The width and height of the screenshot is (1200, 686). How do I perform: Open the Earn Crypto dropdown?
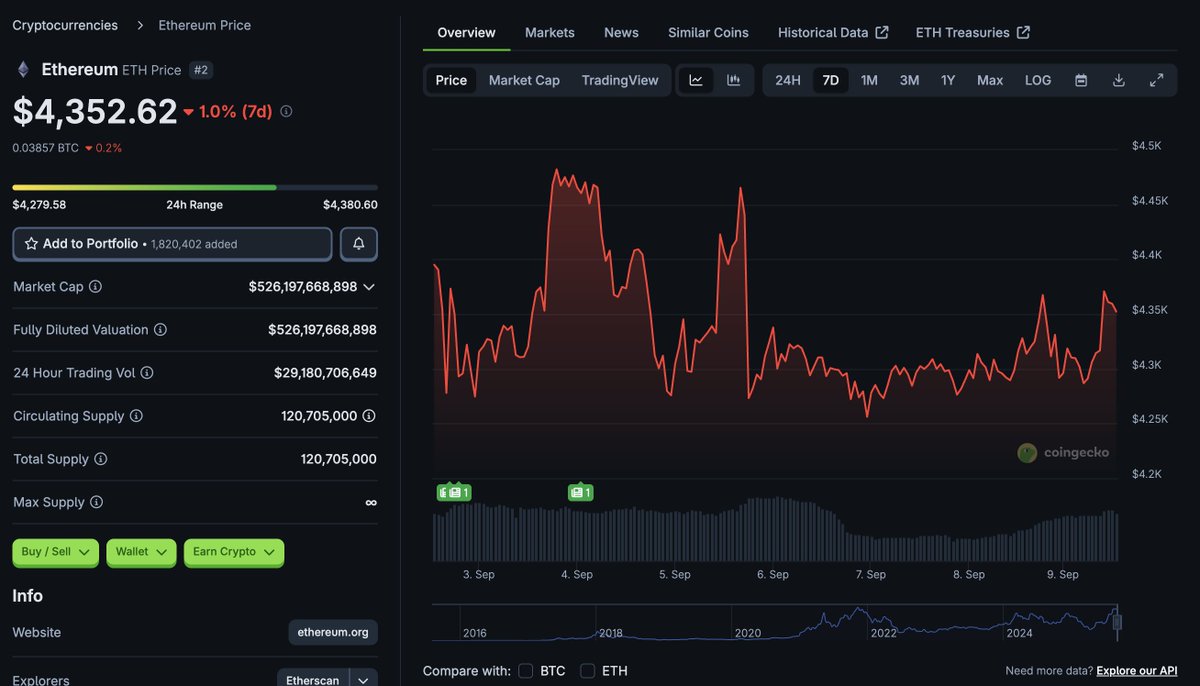click(x=234, y=552)
